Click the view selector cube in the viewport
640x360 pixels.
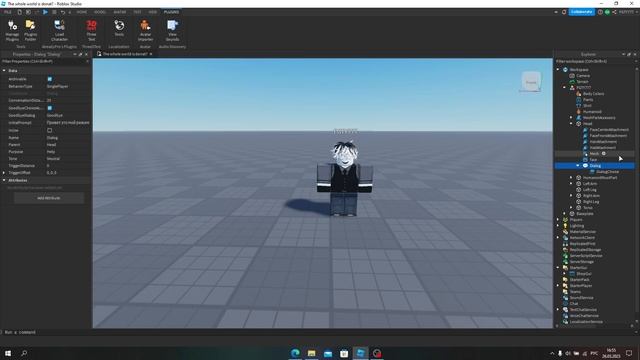(x=531, y=81)
